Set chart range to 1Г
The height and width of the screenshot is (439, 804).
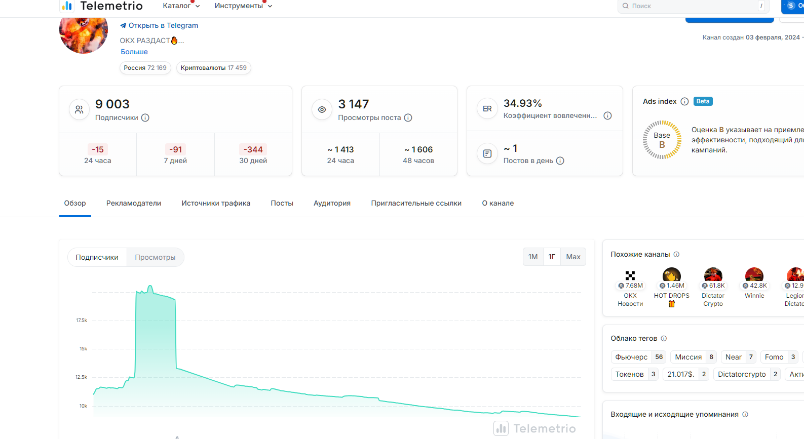(552, 256)
